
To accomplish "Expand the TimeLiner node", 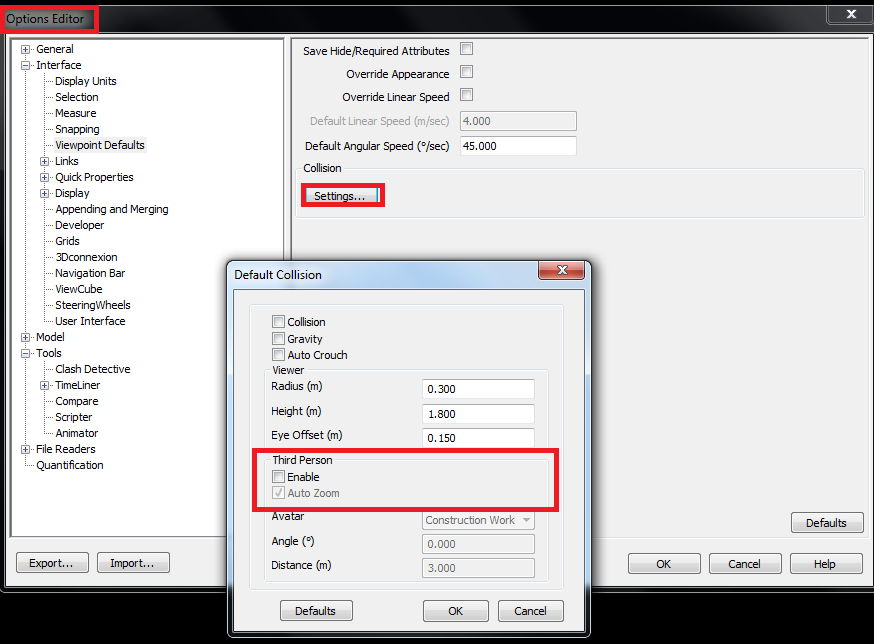I will coord(43,384).
